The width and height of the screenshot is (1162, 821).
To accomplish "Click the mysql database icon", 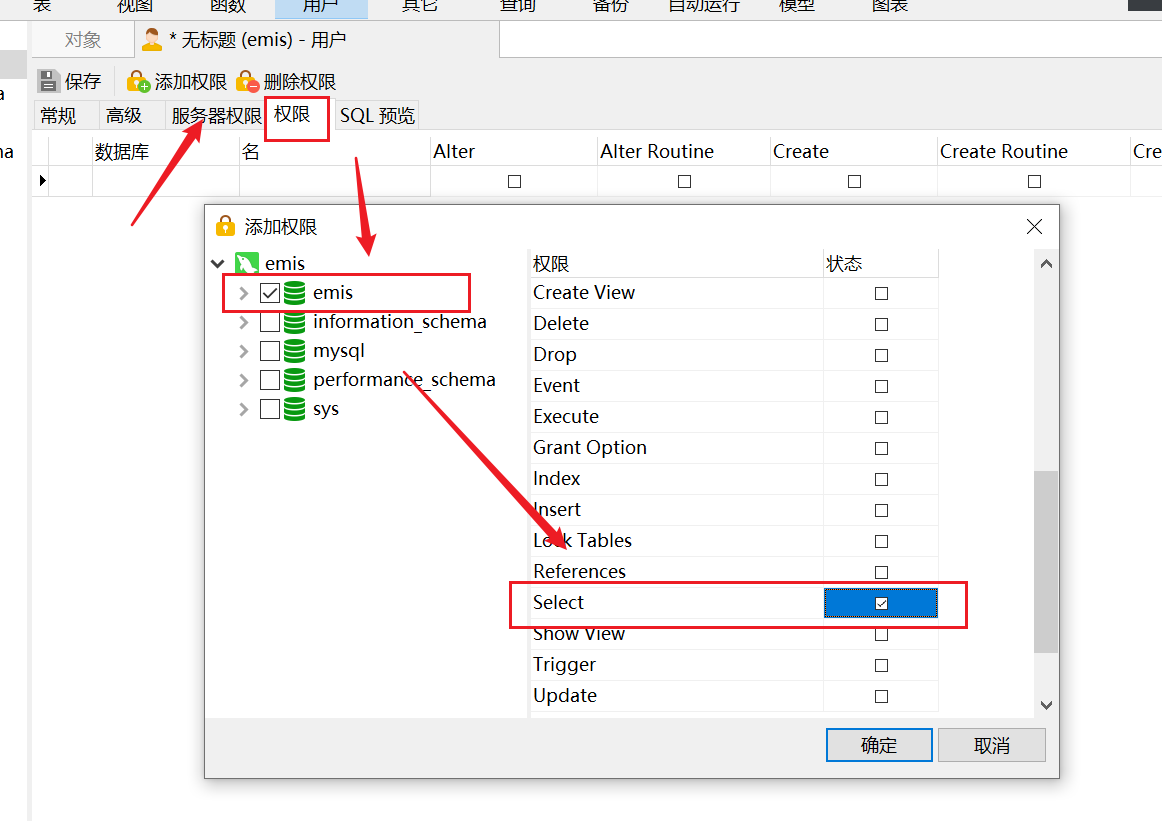I will point(294,350).
